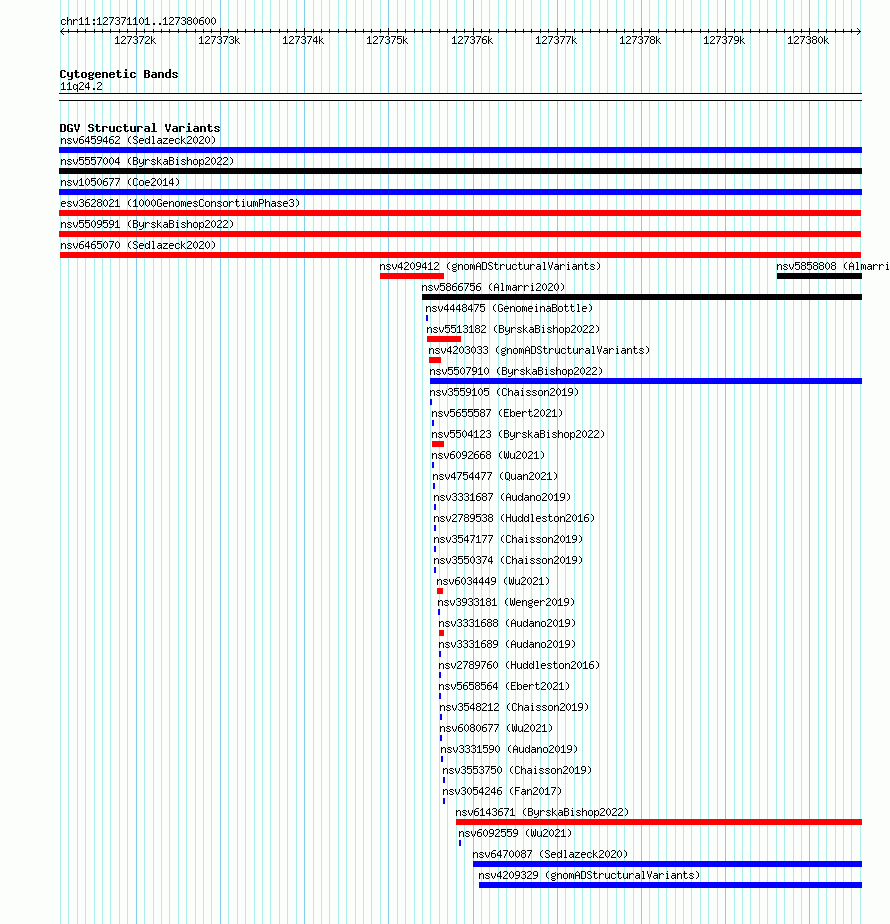Select nsv3548212 (Chaisson2019) label
Image resolution: width=890 pixels, height=924 pixels.
514,707
